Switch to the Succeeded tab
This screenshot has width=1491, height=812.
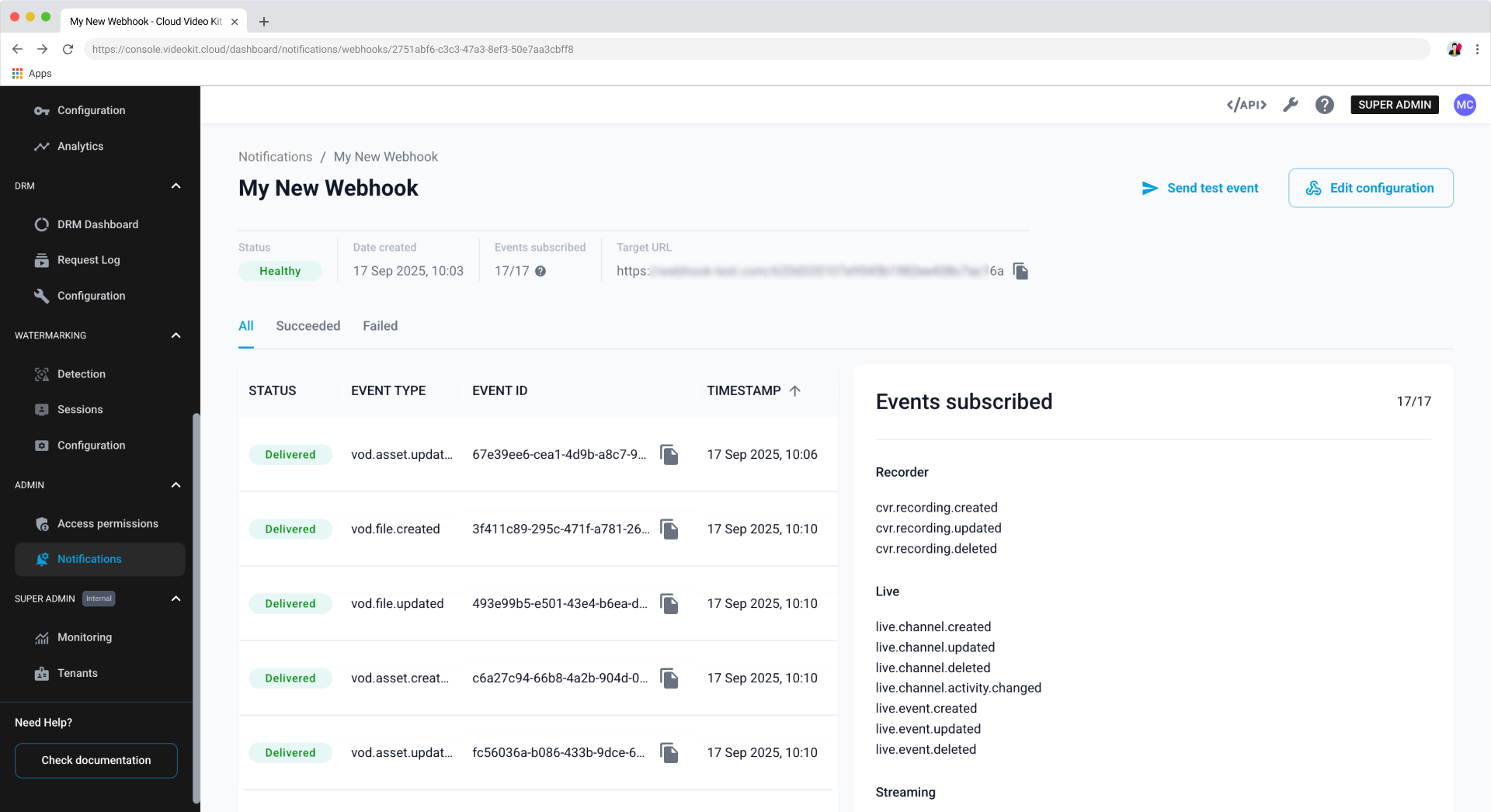(x=308, y=326)
